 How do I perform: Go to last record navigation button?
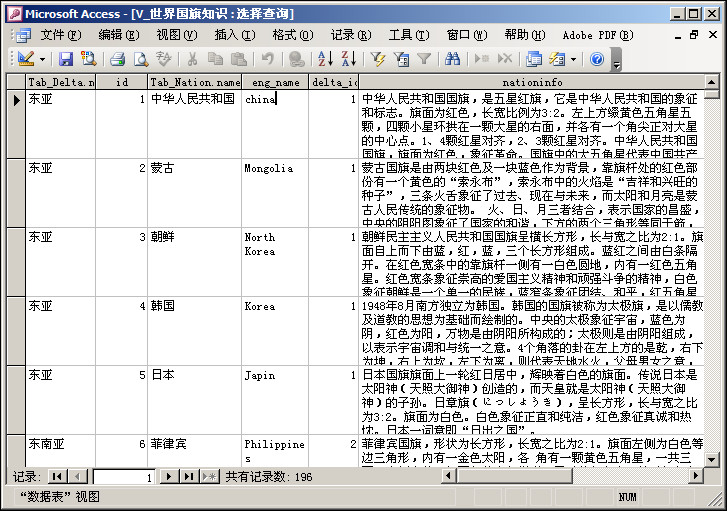pos(189,476)
